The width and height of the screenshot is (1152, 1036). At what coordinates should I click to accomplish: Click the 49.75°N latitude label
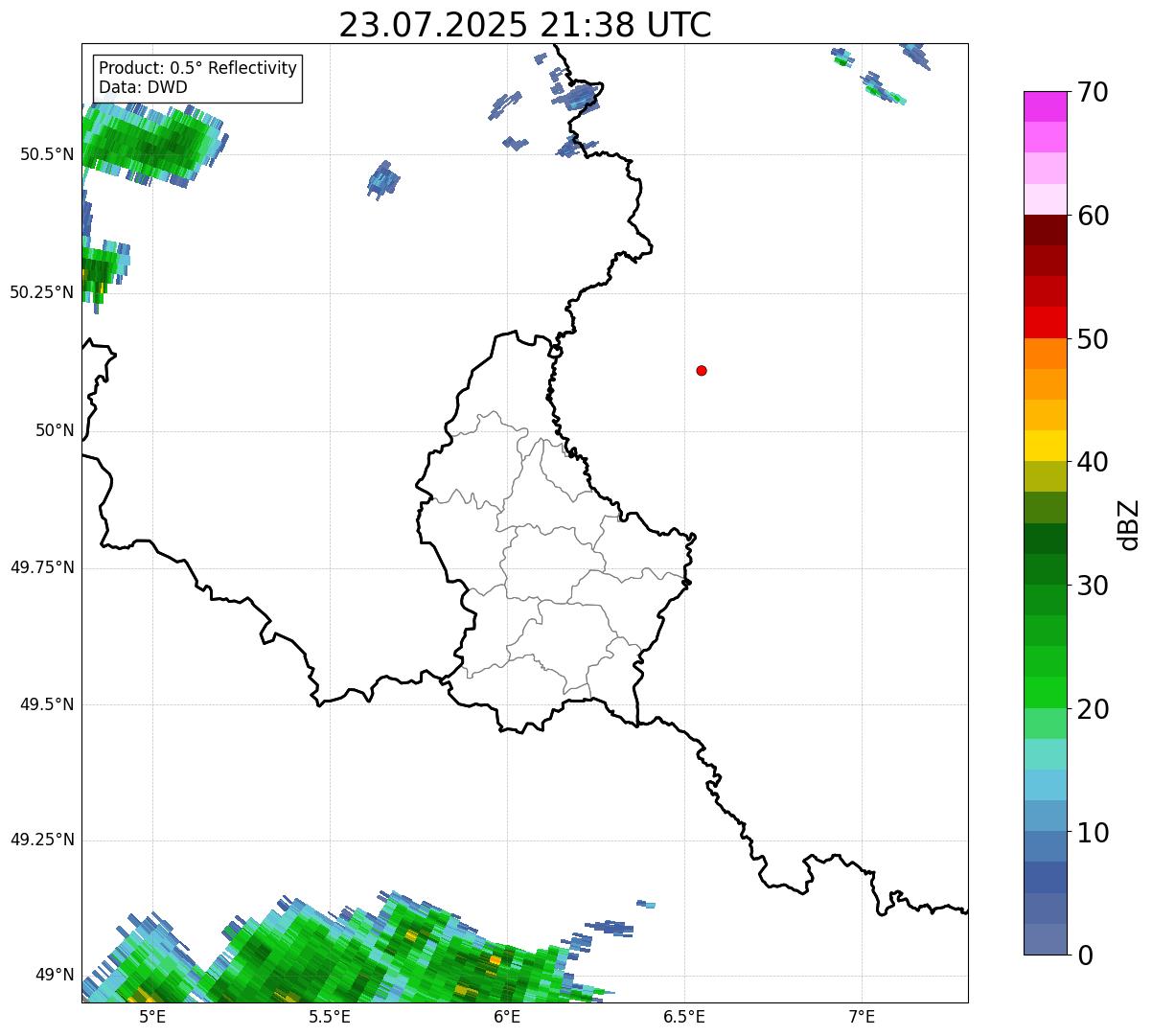pyautogui.click(x=42, y=567)
